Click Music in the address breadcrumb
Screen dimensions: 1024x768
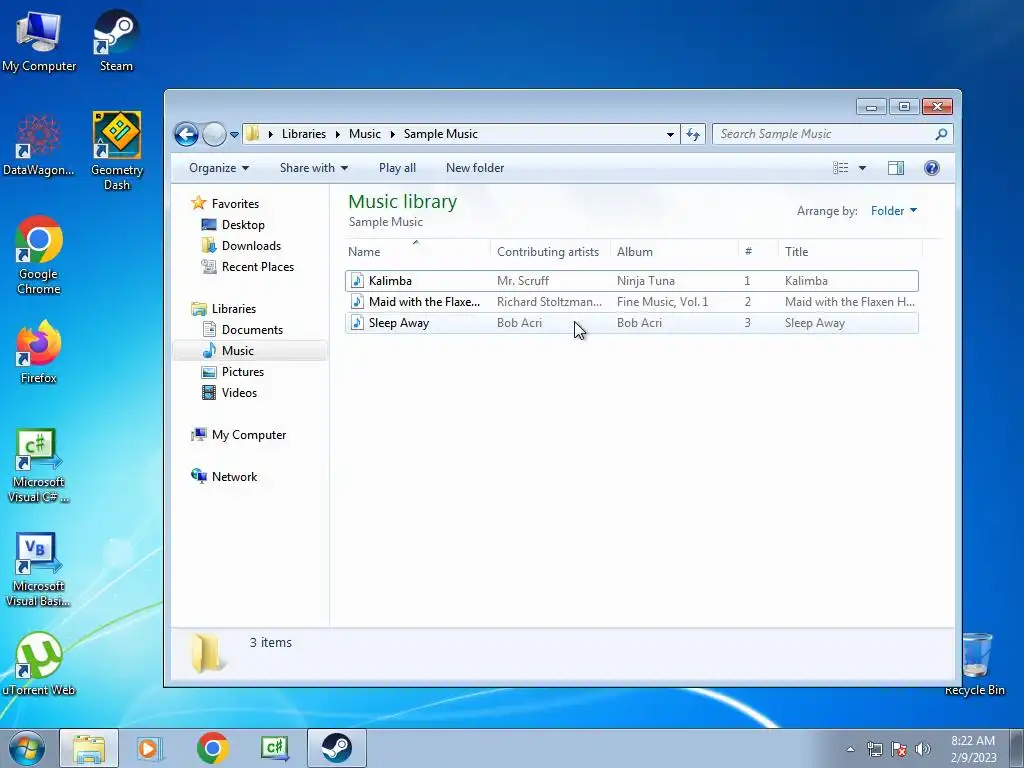point(364,134)
